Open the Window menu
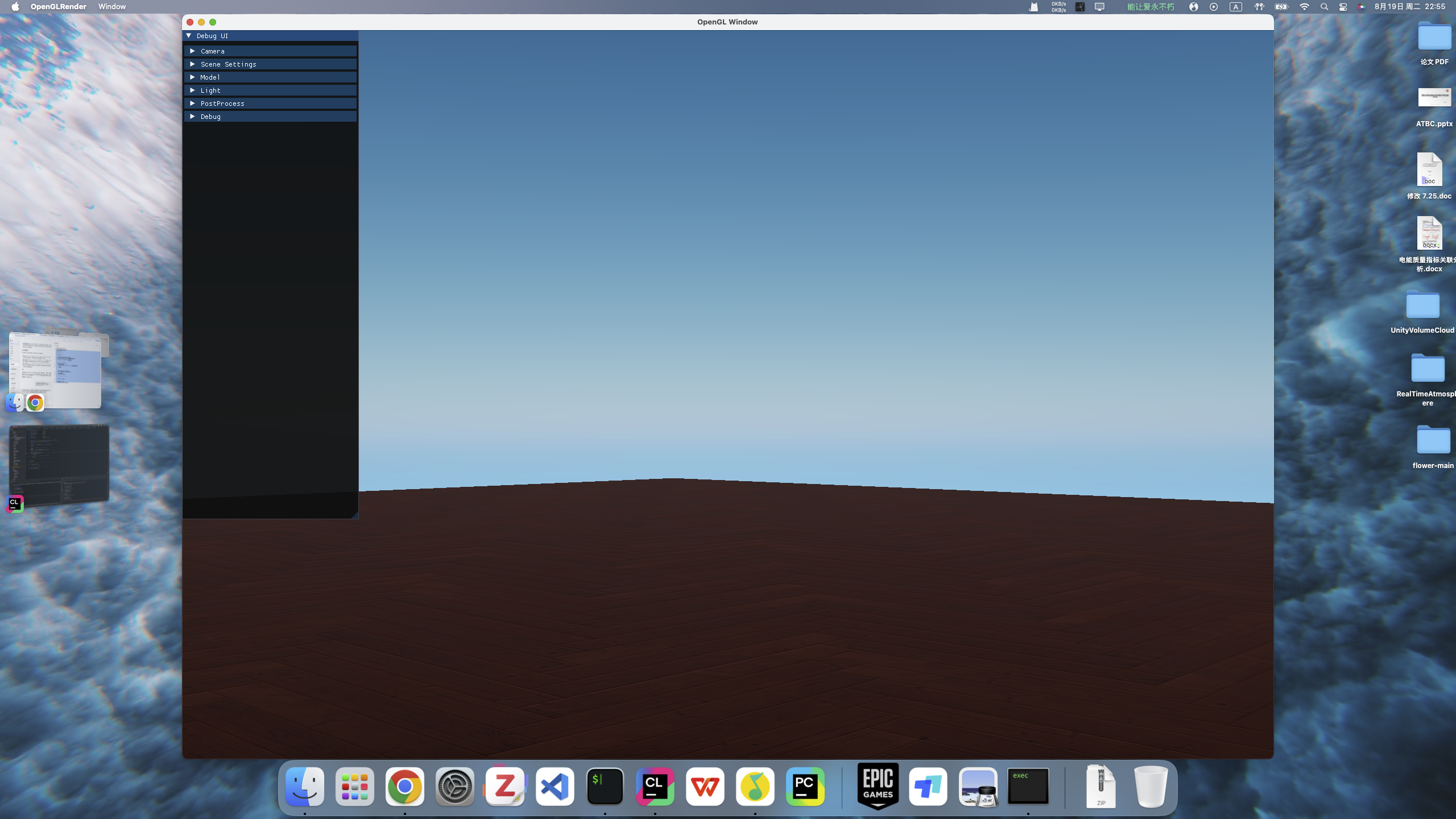1456x819 pixels. (111, 7)
